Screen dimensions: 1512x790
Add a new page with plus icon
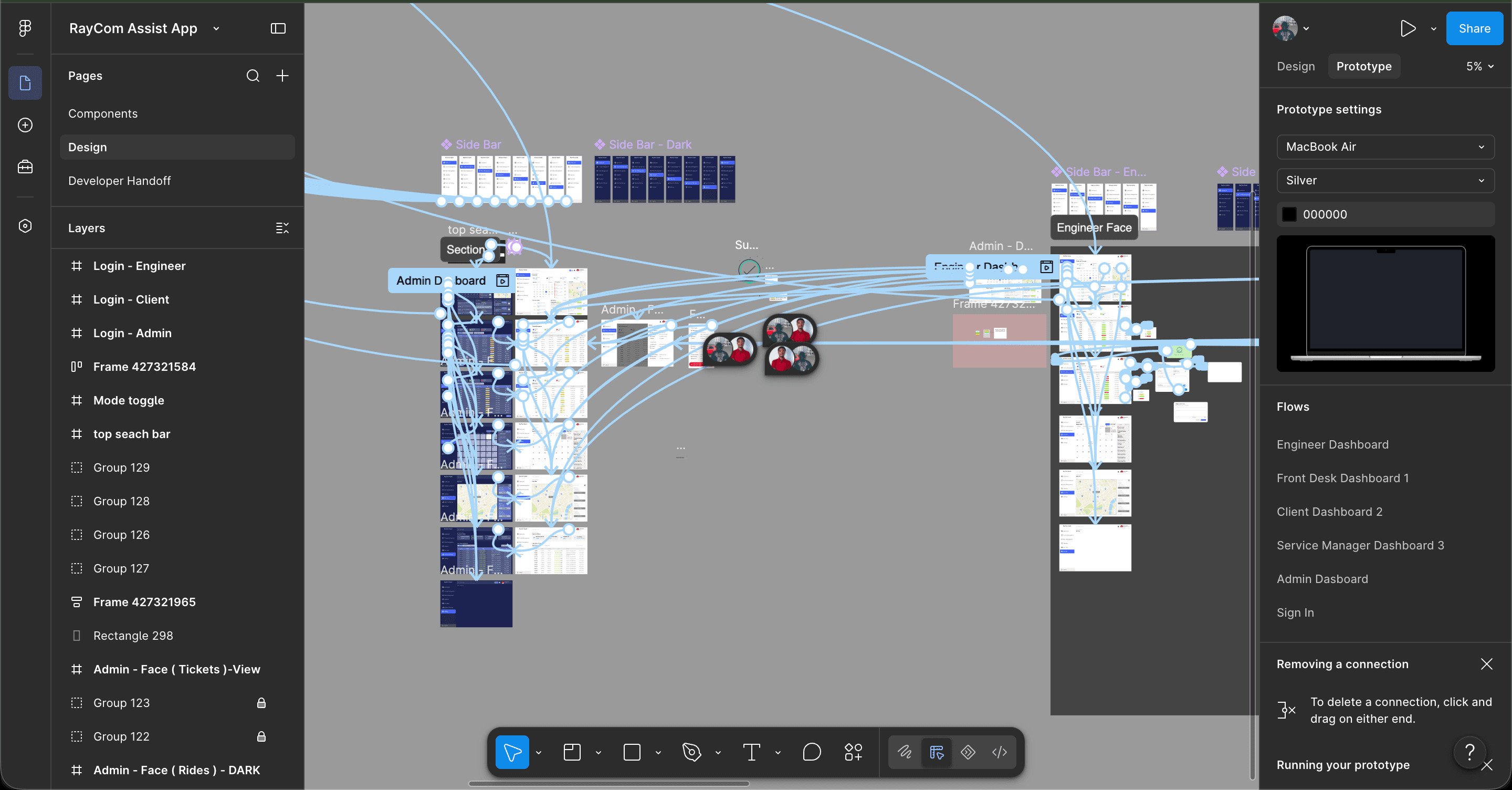282,76
